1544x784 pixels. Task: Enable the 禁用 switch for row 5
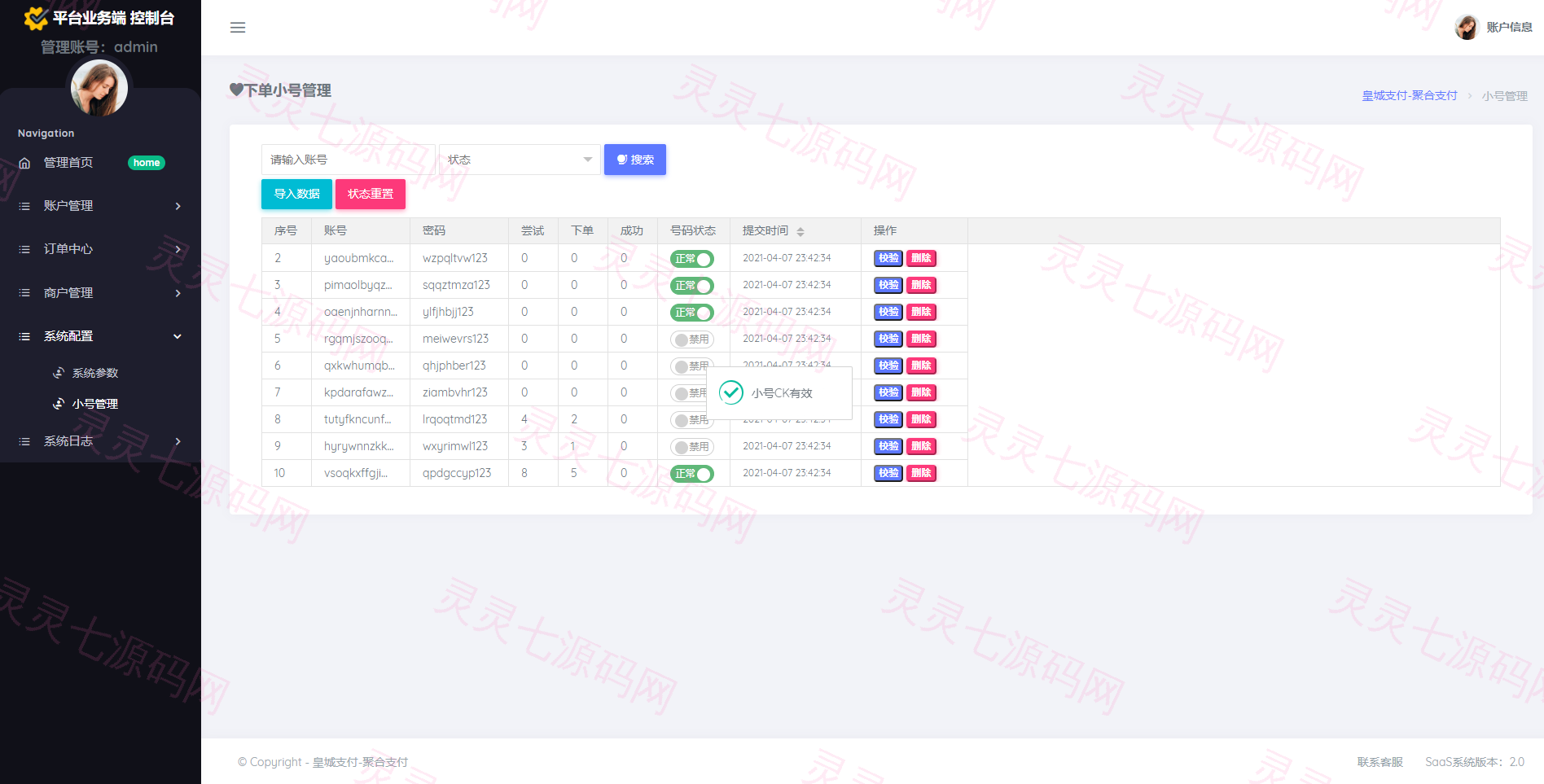click(691, 339)
